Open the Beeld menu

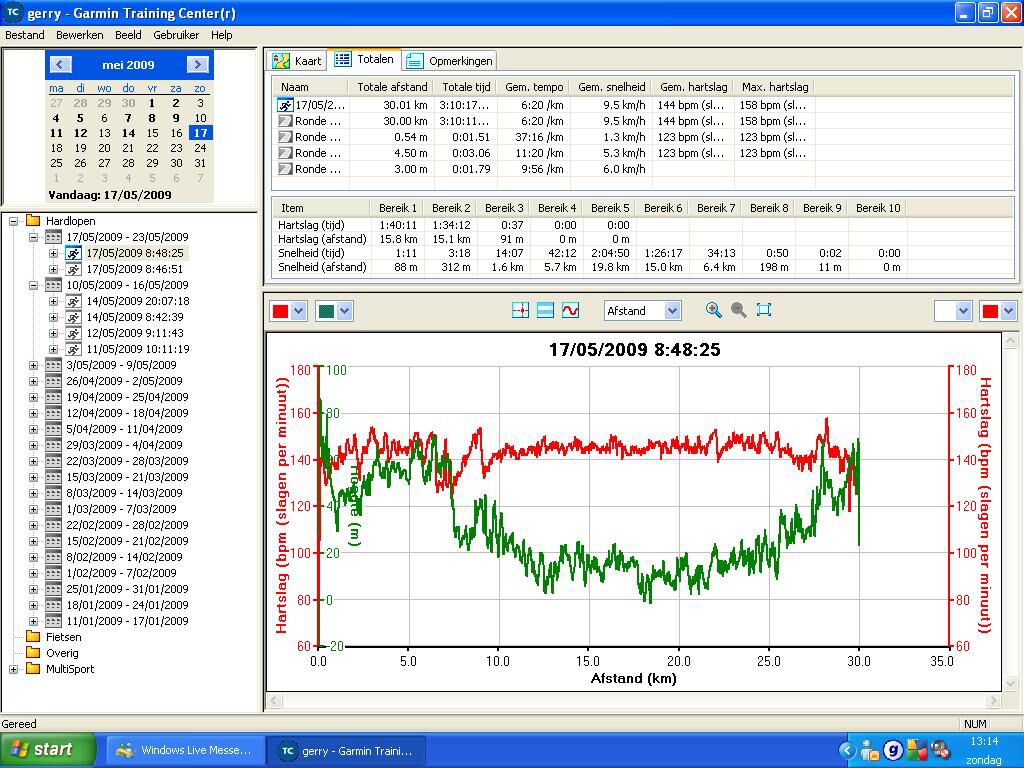(x=128, y=35)
